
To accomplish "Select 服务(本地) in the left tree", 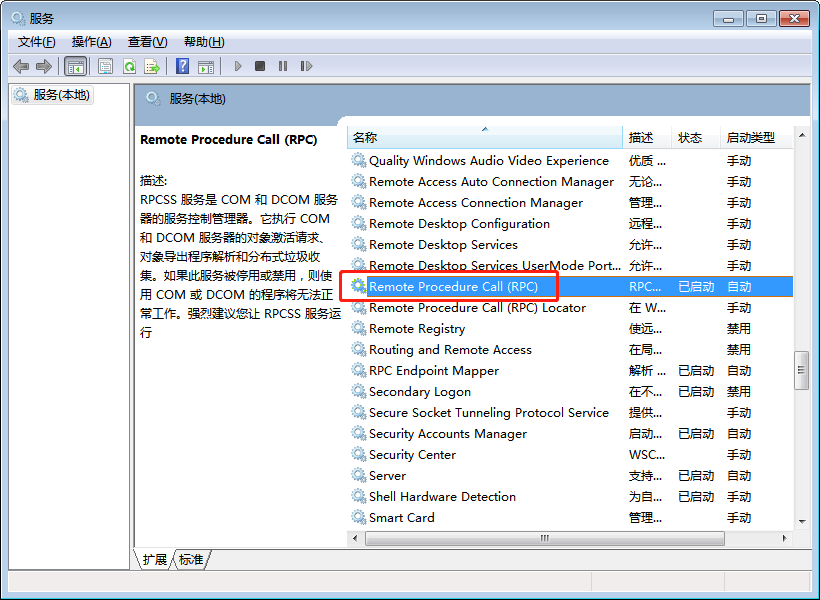I will point(52,95).
